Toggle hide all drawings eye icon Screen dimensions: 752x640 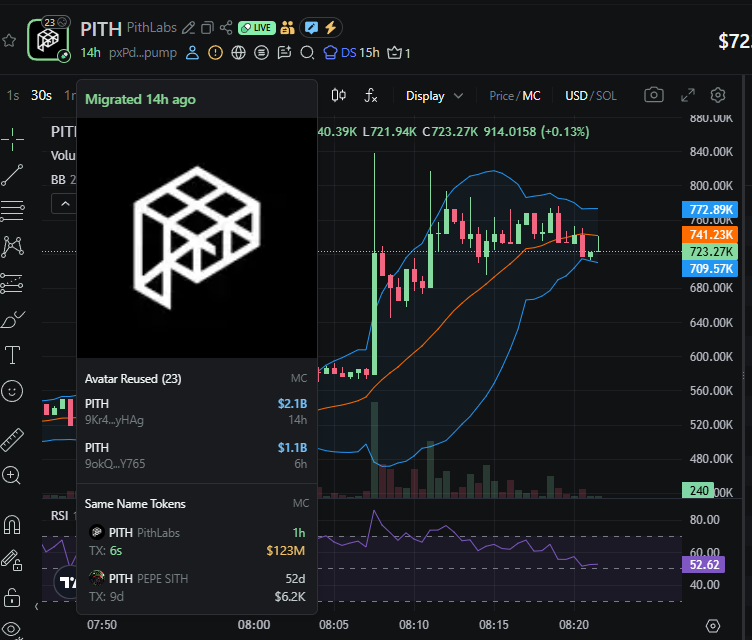click(x=12, y=629)
